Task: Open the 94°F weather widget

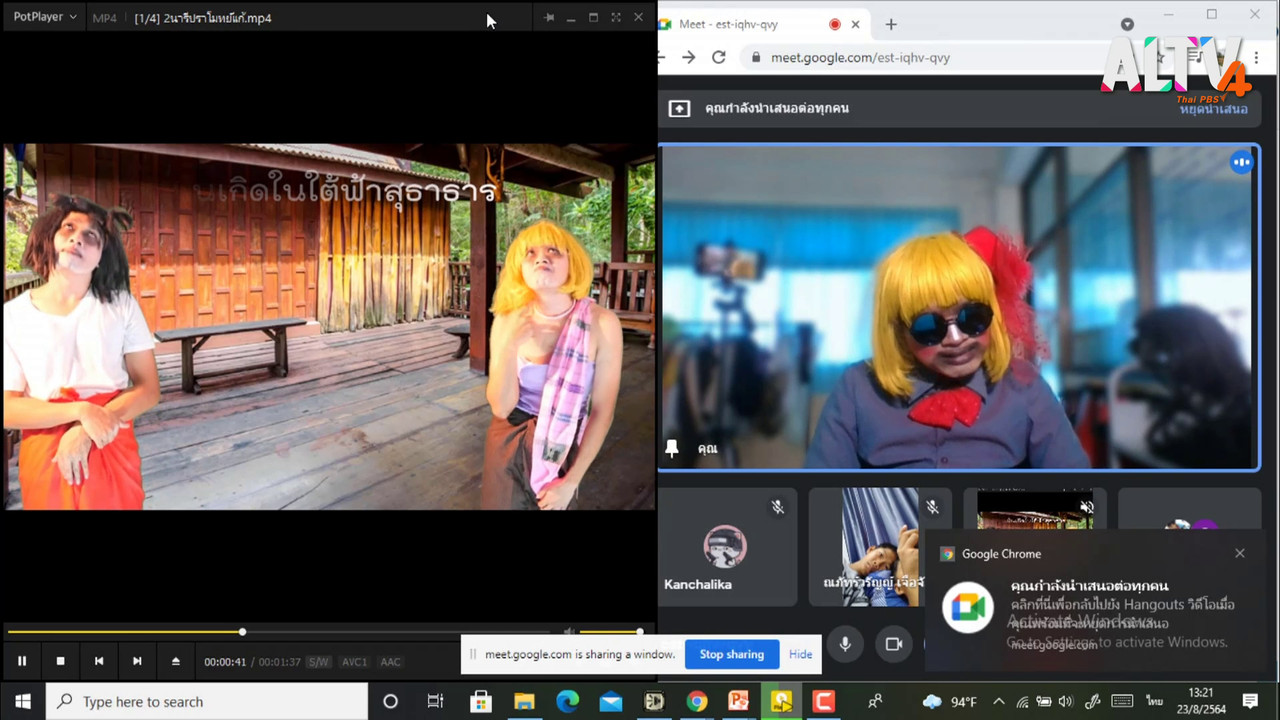Action: [x=950, y=701]
